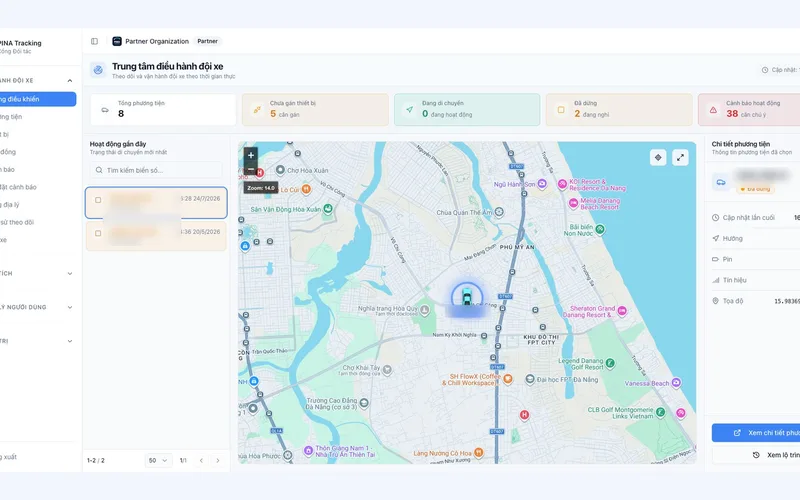Click Legend Danang Golf Resort marker
The image size is (800, 500).
coord(610,363)
